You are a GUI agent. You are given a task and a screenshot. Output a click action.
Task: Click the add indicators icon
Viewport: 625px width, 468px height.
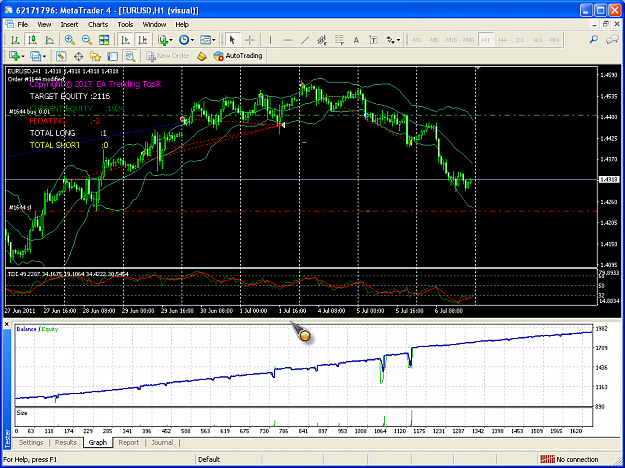[x=162, y=40]
